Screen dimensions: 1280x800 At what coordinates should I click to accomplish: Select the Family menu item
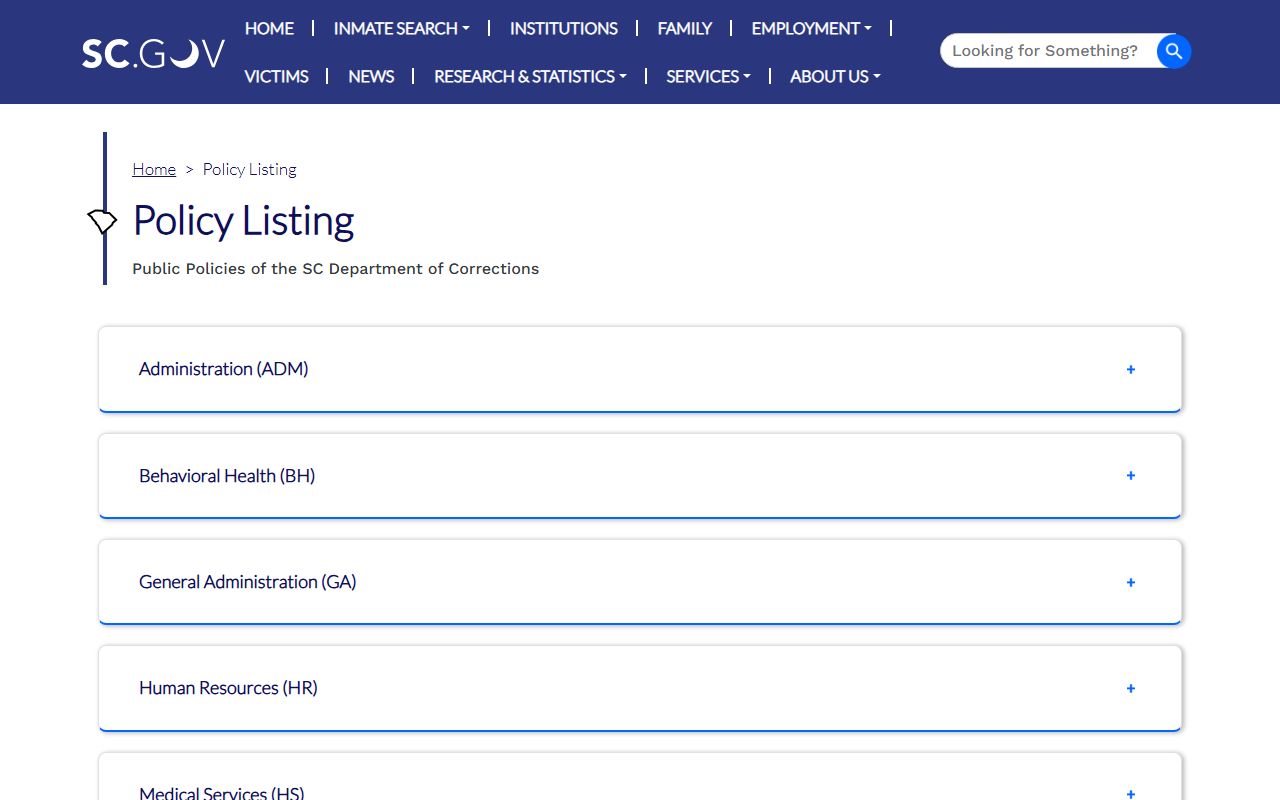pos(685,28)
